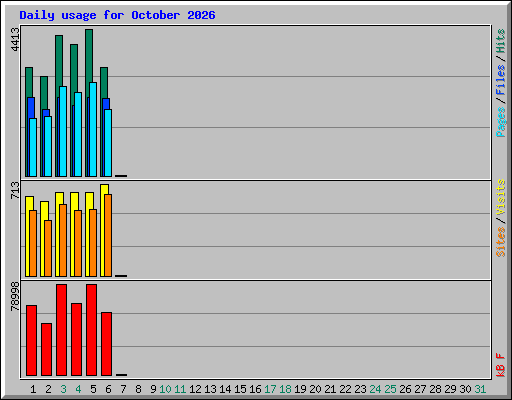Click day 8 on the x-axis
Screen dimensions: 512x400
point(138,389)
